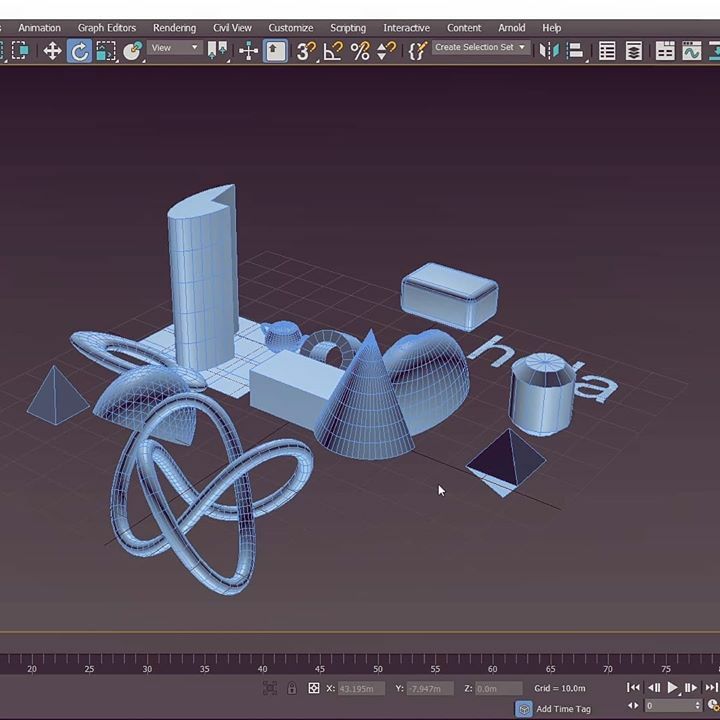Toggle the Percent Snap button

coord(360,51)
